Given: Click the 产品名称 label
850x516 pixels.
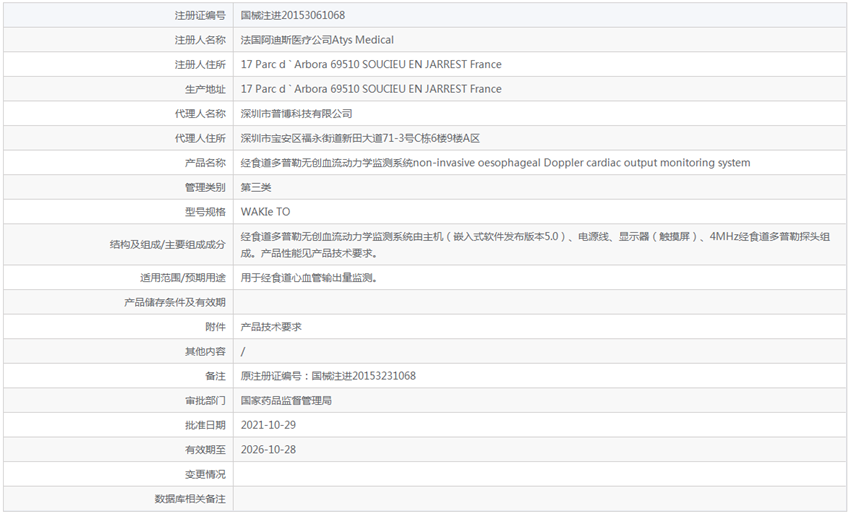Looking at the screenshot, I should tap(205, 163).
